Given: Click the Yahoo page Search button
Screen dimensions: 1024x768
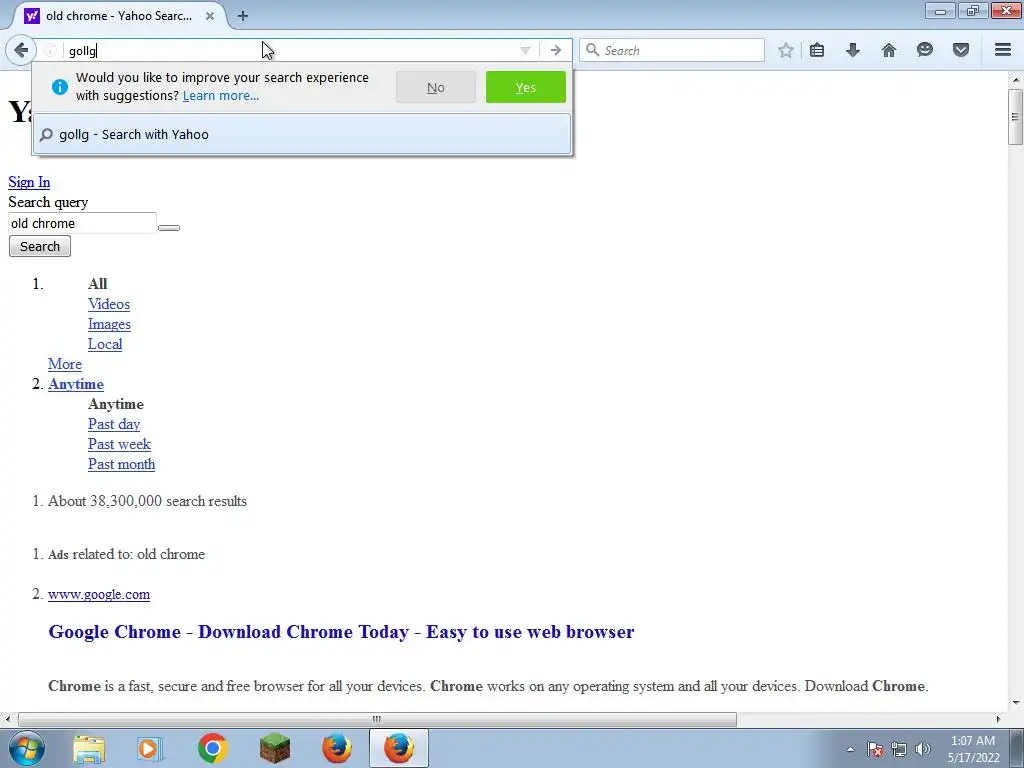Looking at the screenshot, I should (x=40, y=246).
